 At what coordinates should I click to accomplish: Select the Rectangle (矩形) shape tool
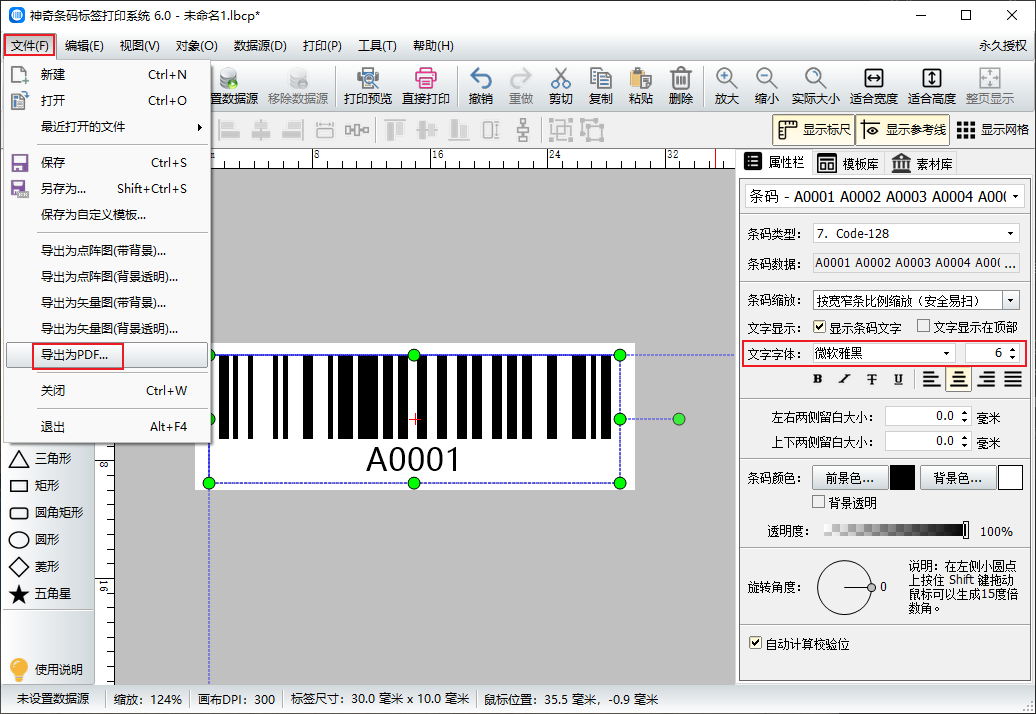(x=34, y=486)
